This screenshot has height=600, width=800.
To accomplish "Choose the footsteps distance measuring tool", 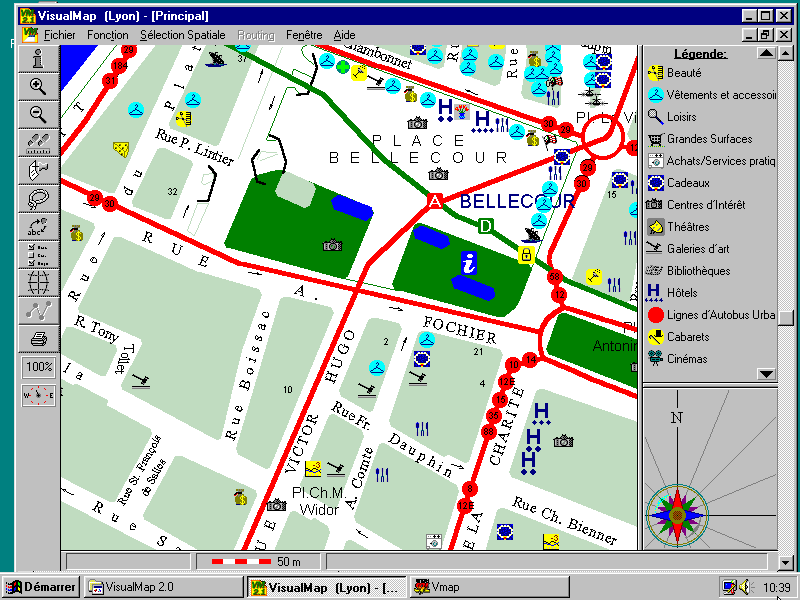I will pos(39,142).
